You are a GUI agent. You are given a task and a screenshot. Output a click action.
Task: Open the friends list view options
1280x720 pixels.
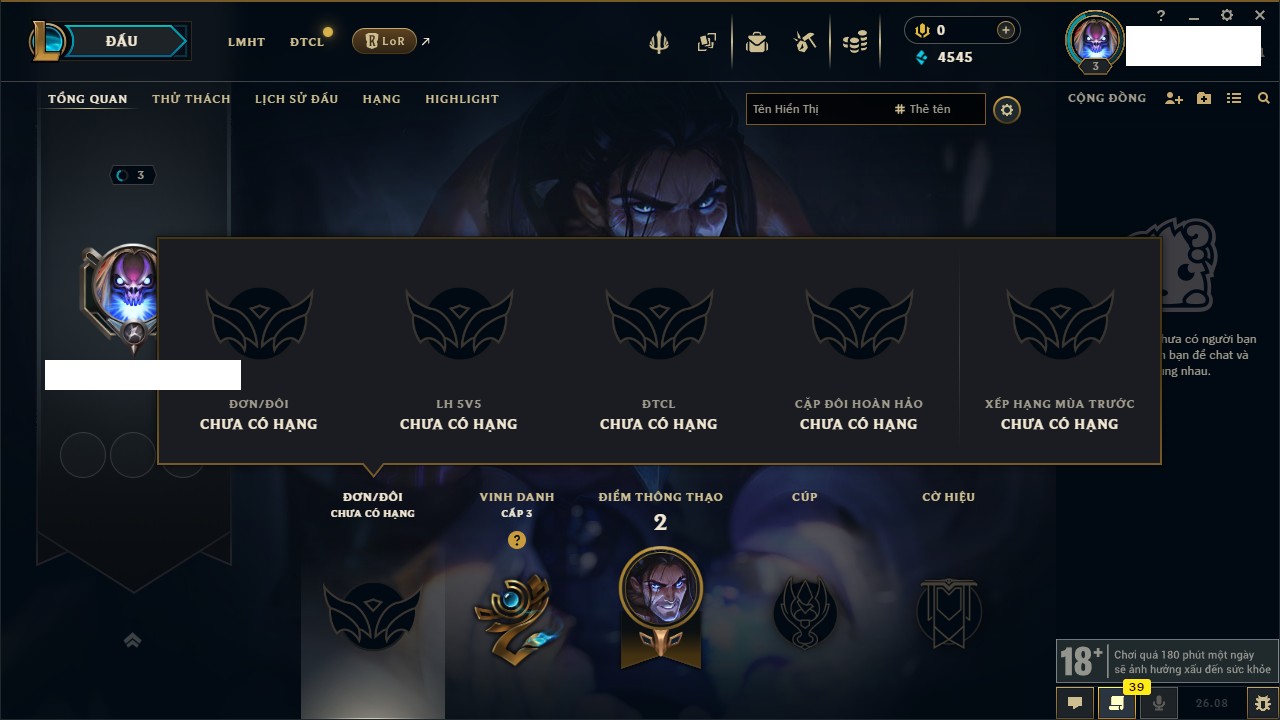pos(1234,98)
